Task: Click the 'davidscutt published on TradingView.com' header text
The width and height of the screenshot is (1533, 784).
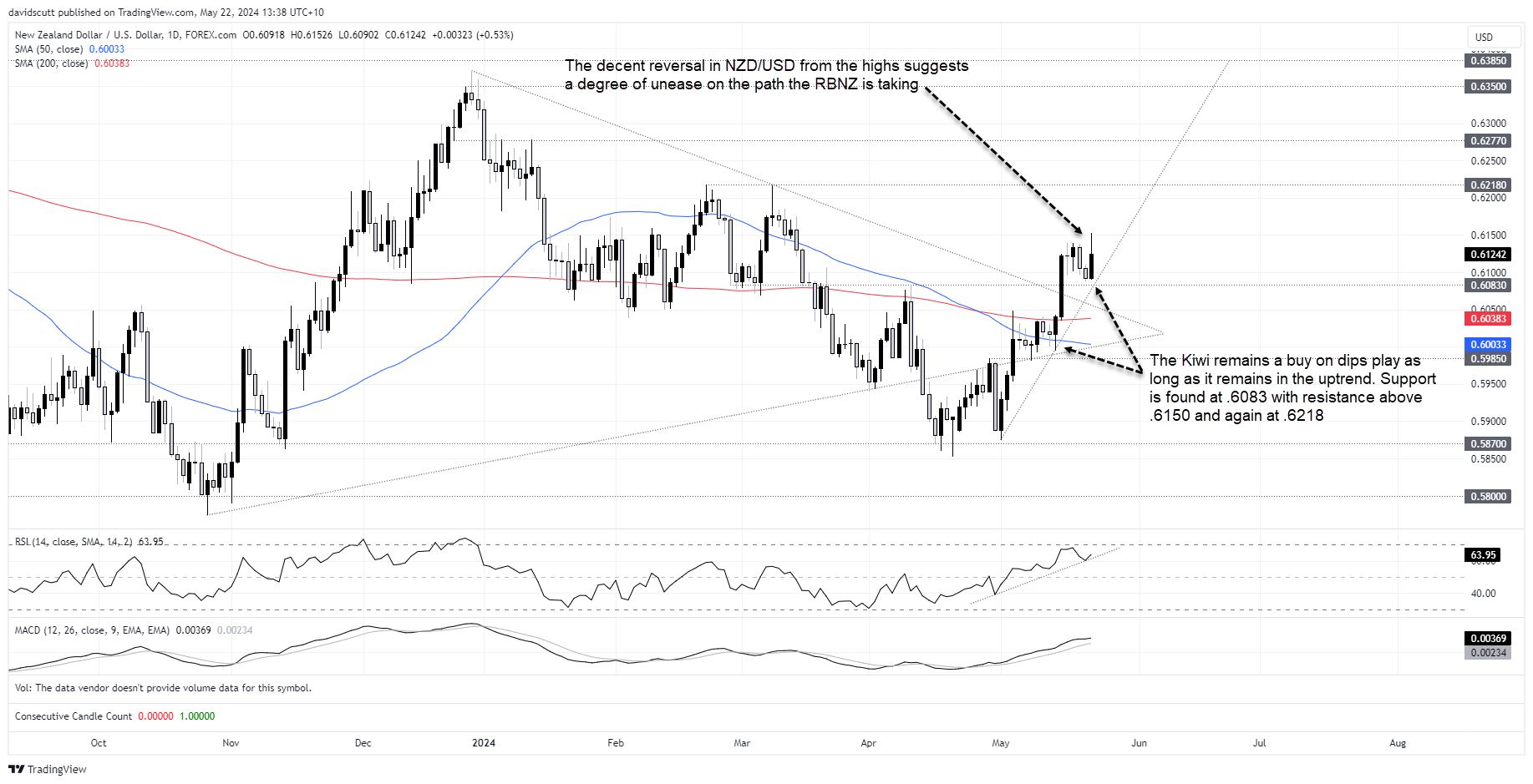Action: coord(166,13)
